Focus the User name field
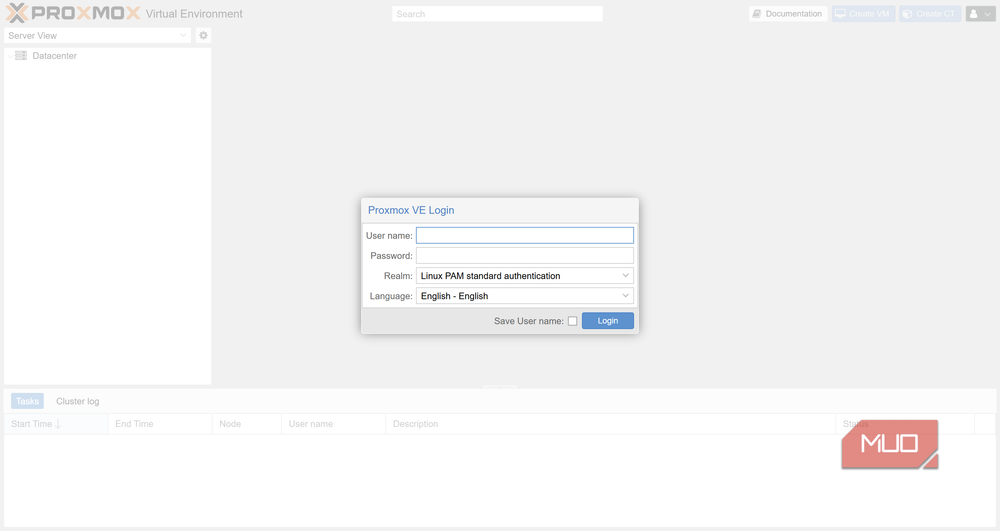This screenshot has height=531, width=1000. coord(524,235)
